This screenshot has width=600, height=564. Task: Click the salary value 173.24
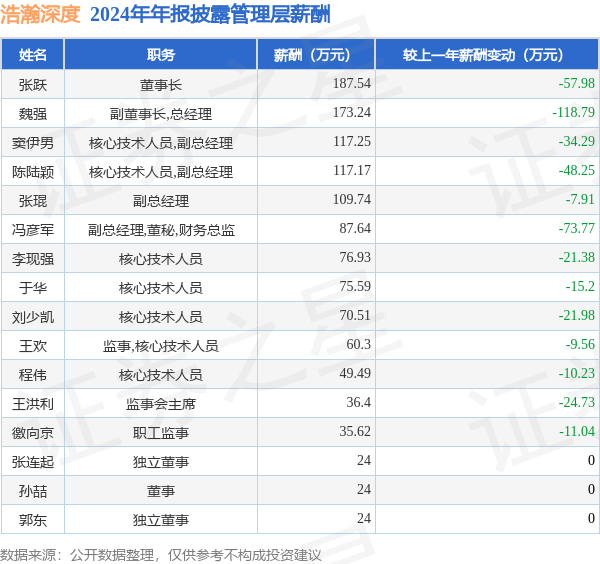(x=352, y=112)
